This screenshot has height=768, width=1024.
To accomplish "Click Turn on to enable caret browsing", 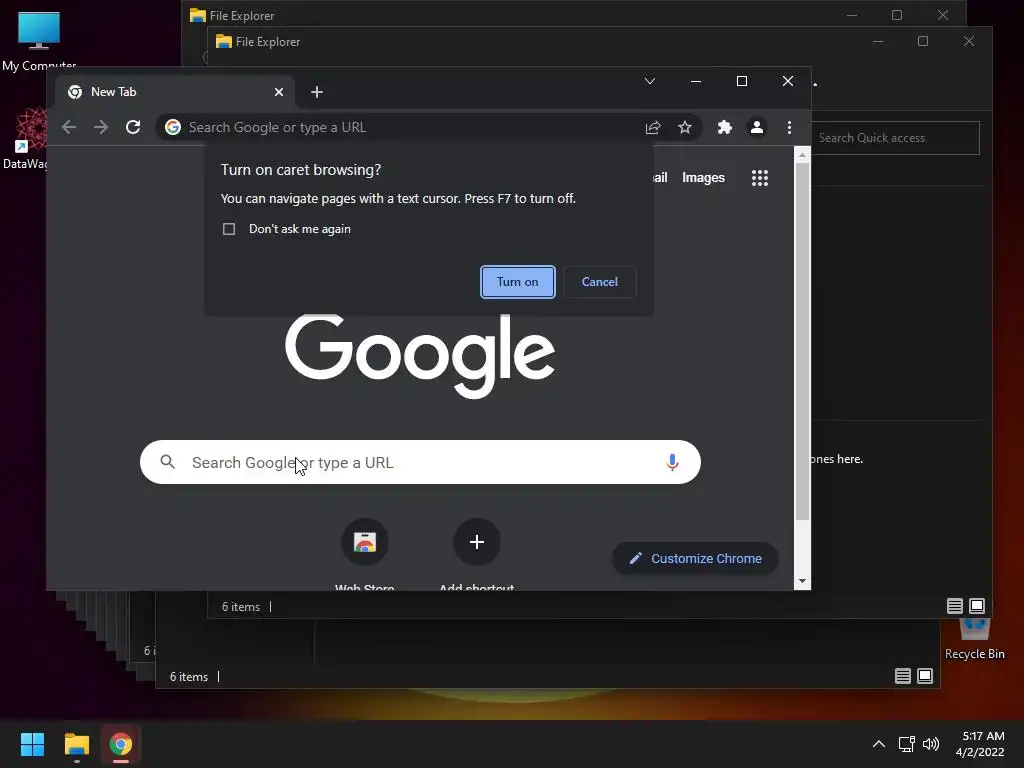I will click(x=518, y=282).
